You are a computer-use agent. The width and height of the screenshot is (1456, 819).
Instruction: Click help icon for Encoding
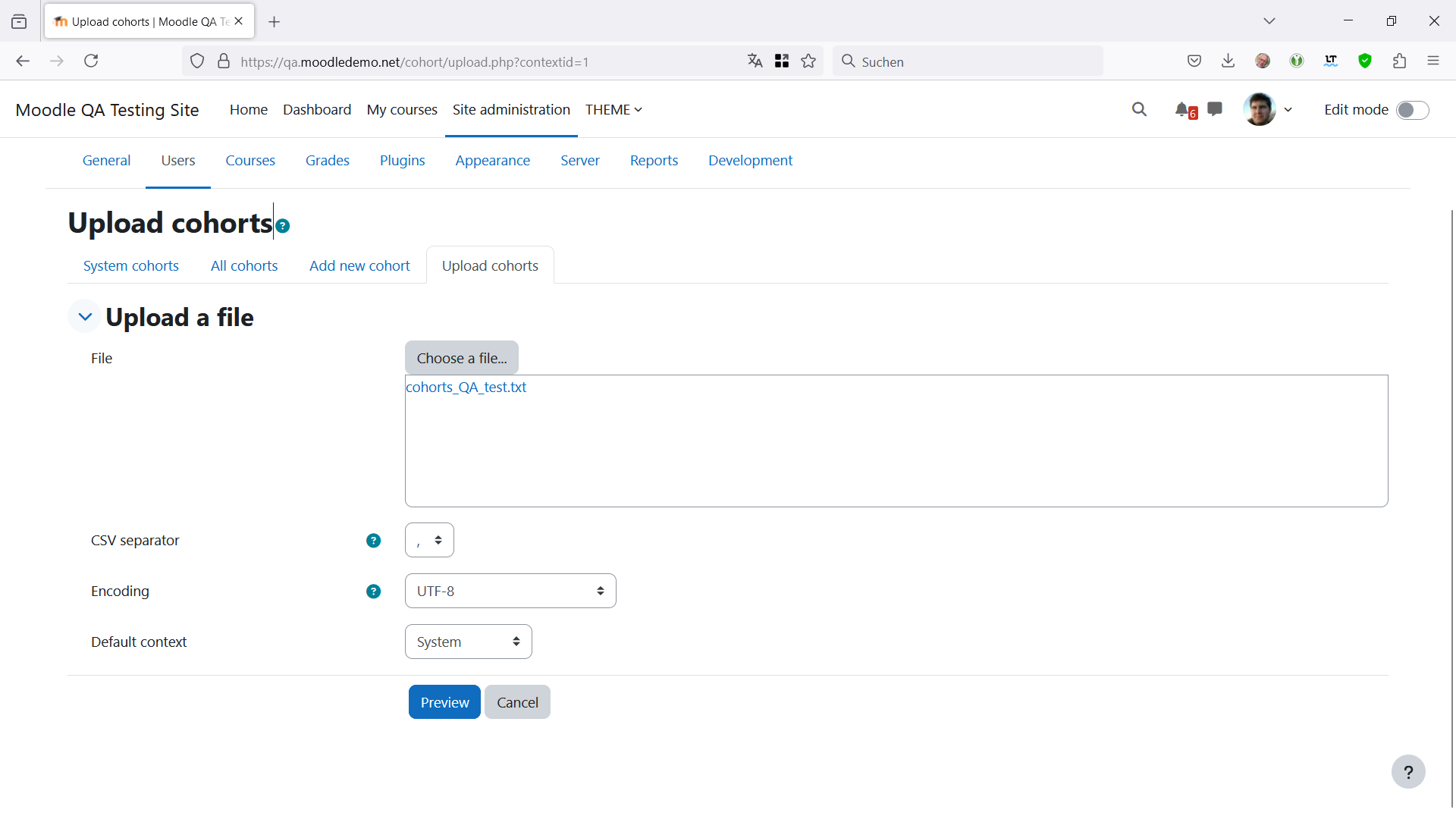(374, 591)
